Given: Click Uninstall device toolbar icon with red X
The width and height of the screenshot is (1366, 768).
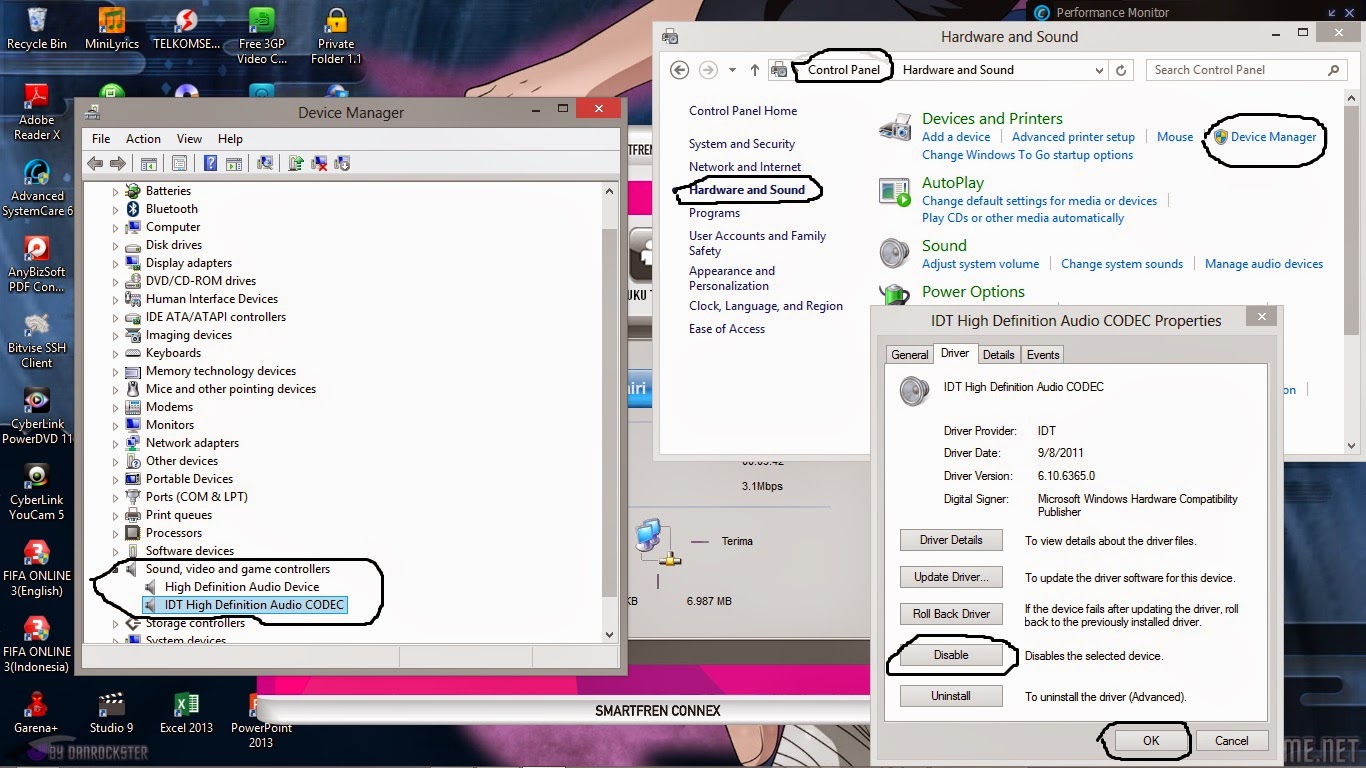Looking at the screenshot, I should (319, 163).
